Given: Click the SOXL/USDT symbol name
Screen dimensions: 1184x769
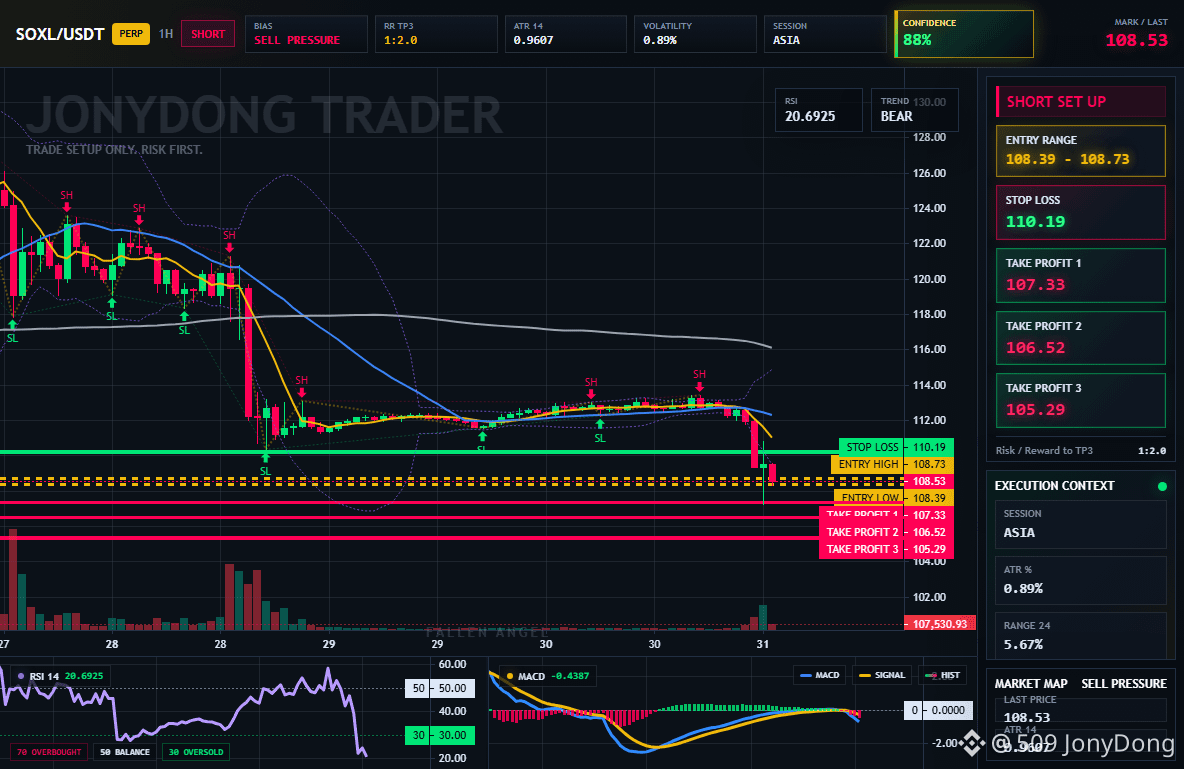Looking at the screenshot, I should pos(60,34).
